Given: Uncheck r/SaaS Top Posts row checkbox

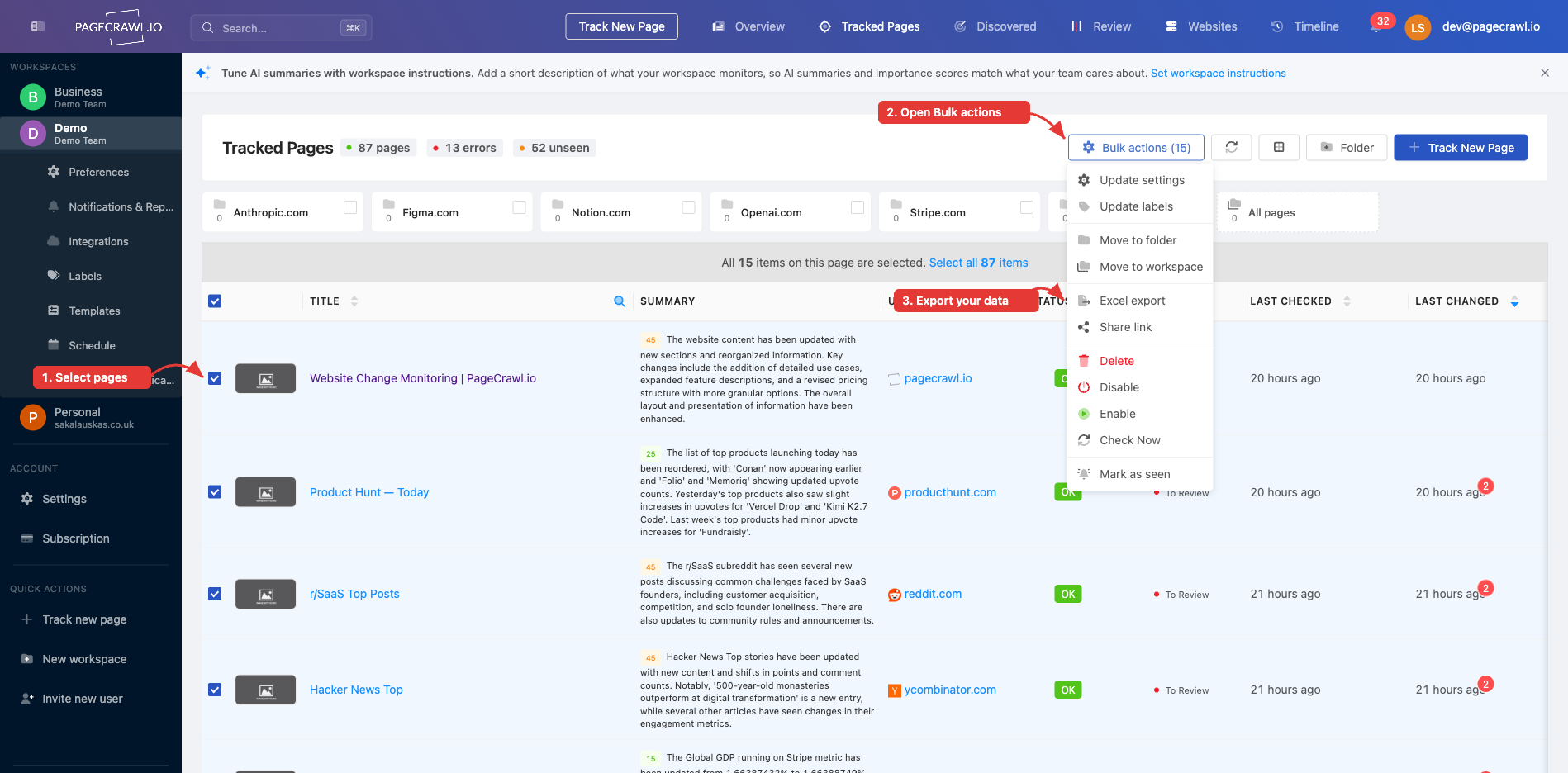Looking at the screenshot, I should pyautogui.click(x=215, y=594).
